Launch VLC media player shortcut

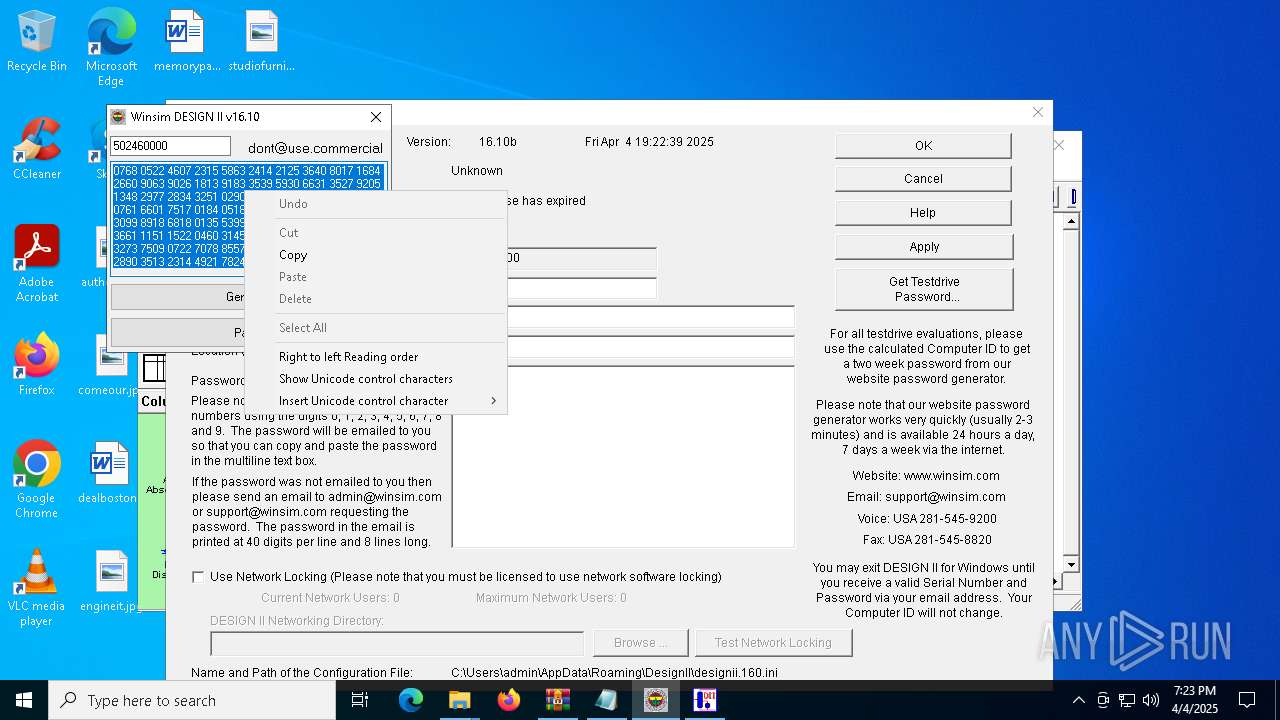37,587
